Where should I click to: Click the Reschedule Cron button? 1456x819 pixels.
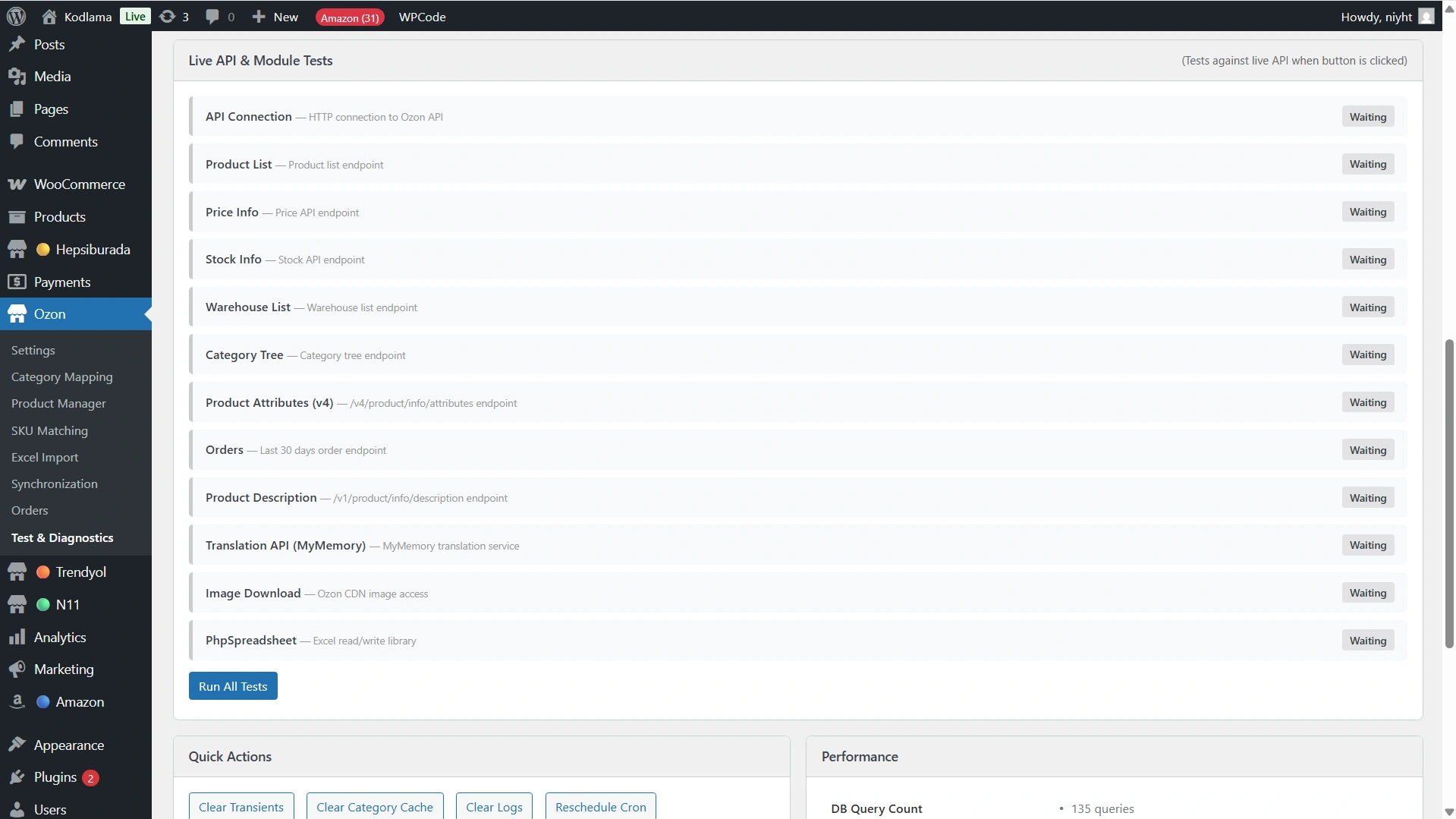pos(600,807)
